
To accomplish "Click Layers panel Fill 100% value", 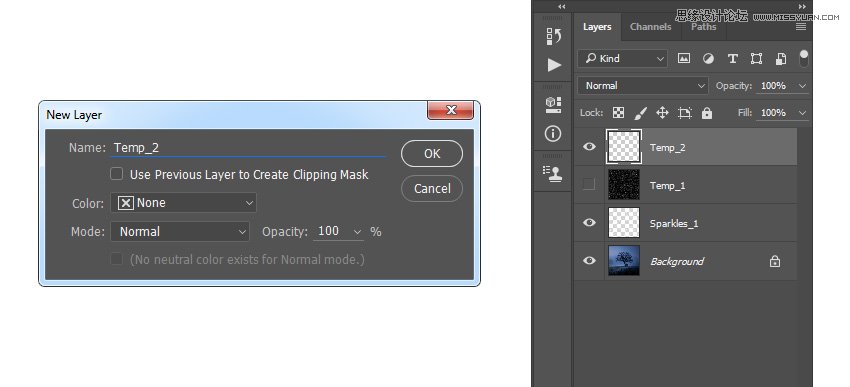I will tap(774, 113).
